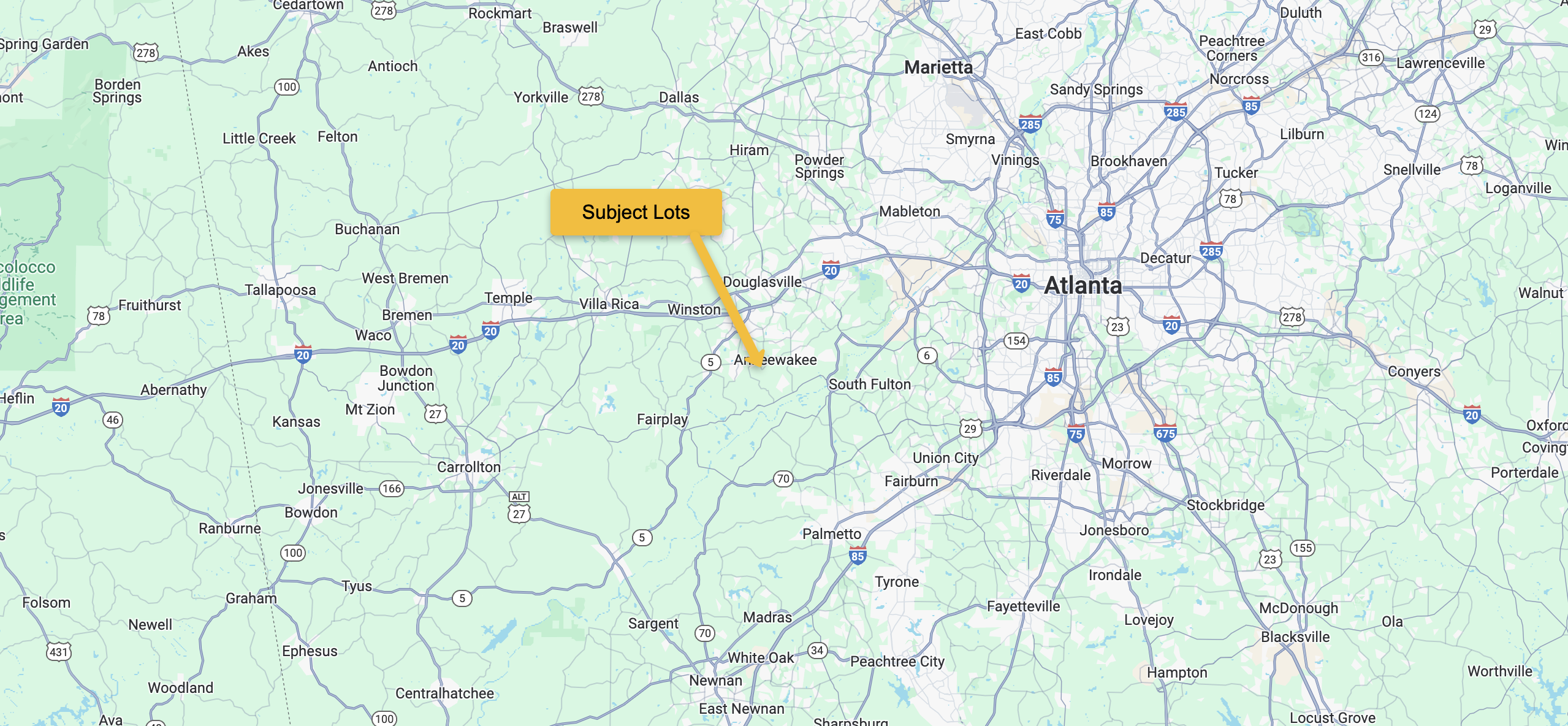The image size is (1568, 726).
Task: Click the Subject Lots yellow callout label
Action: tap(636, 212)
